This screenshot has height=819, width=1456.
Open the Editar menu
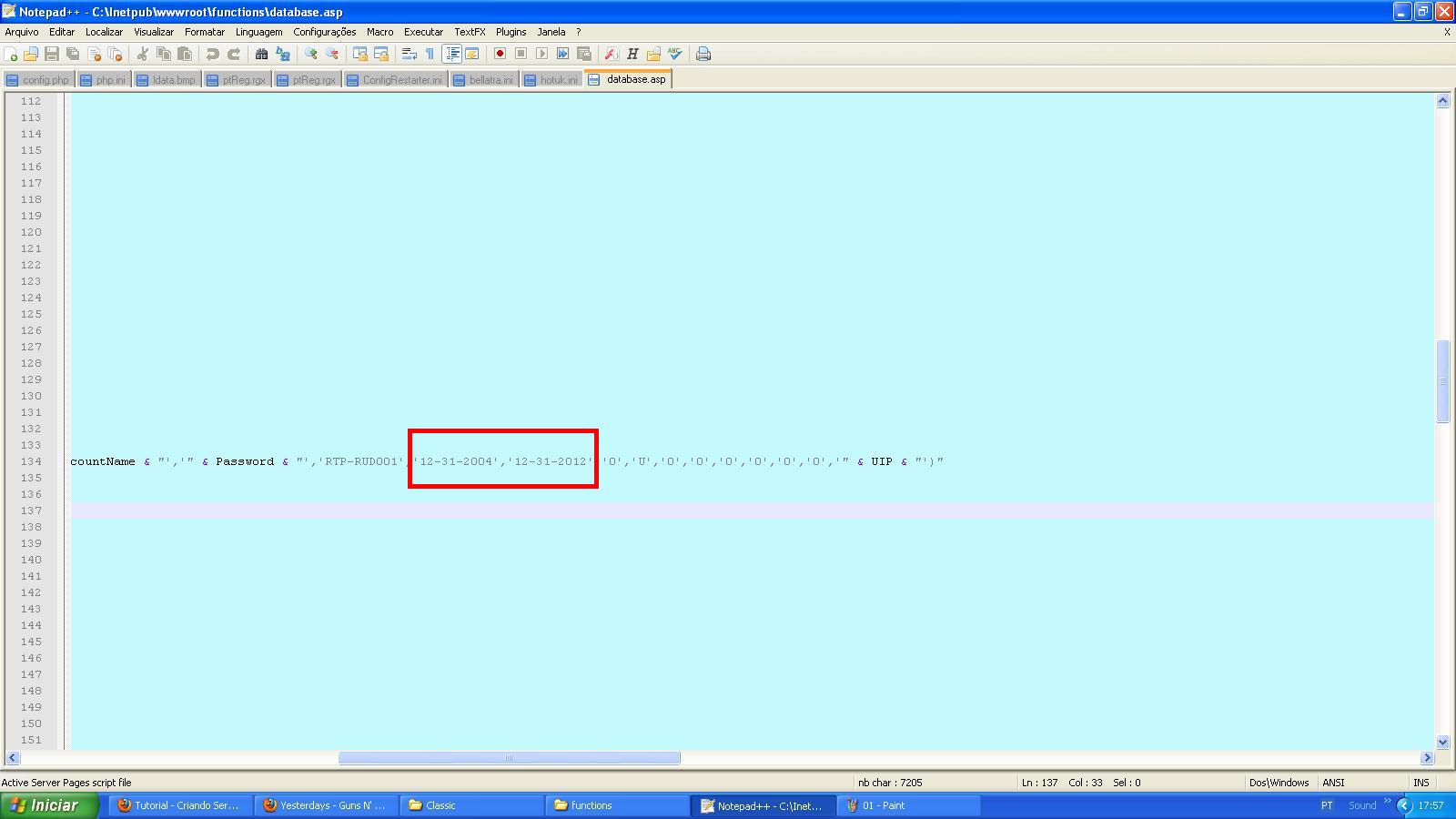[62, 32]
